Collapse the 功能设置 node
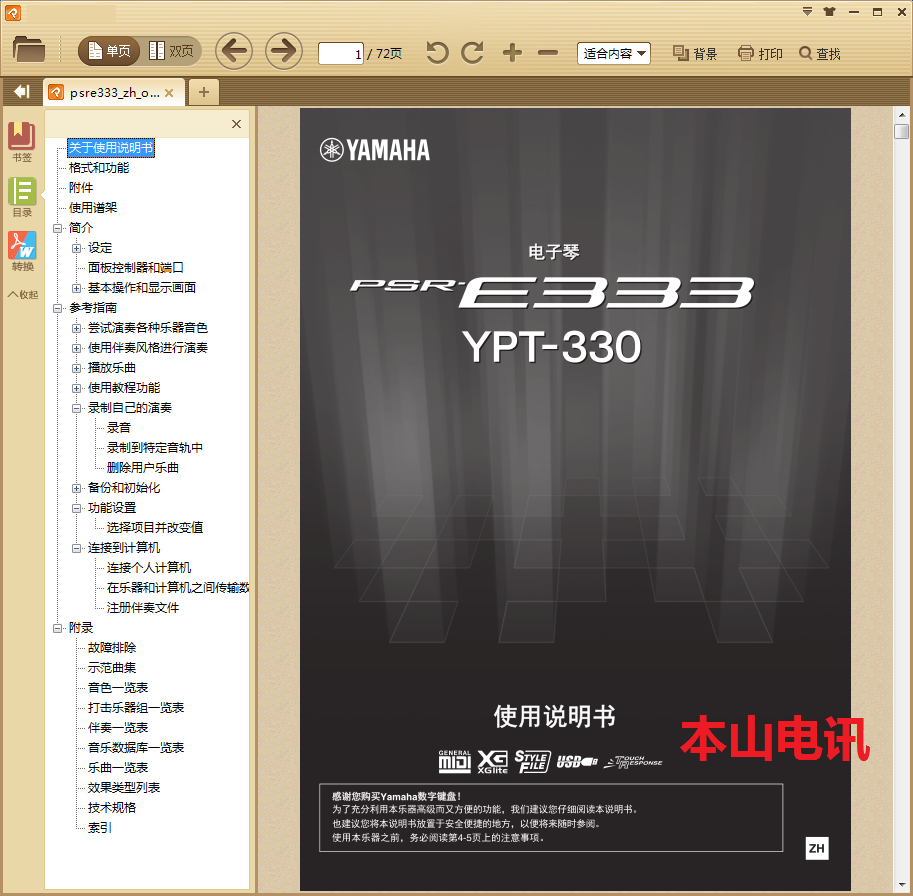Screen dimensions: 913x896 point(76,508)
